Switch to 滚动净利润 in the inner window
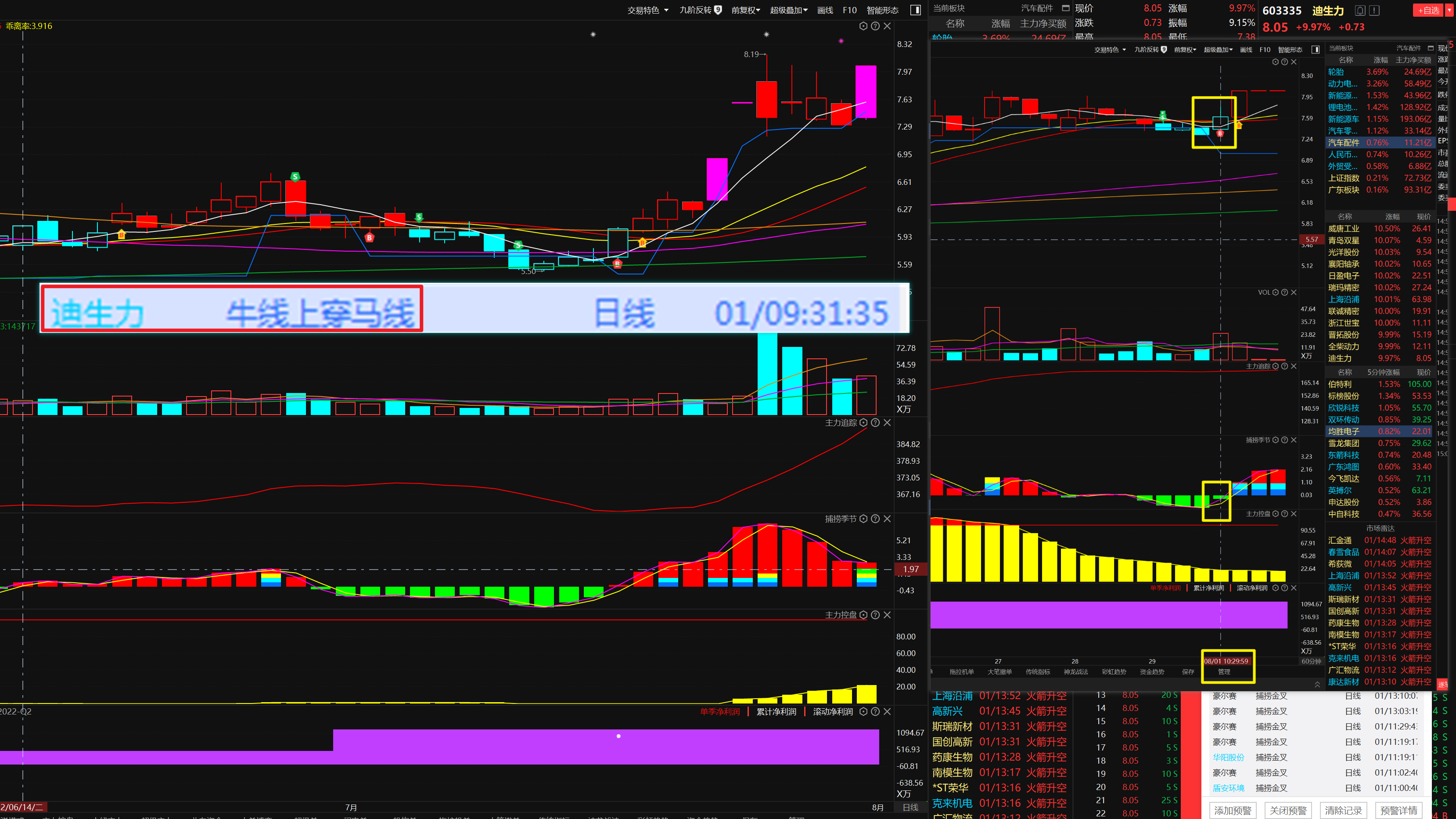Screen dimensions: 1456x819 [x=1251, y=588]
